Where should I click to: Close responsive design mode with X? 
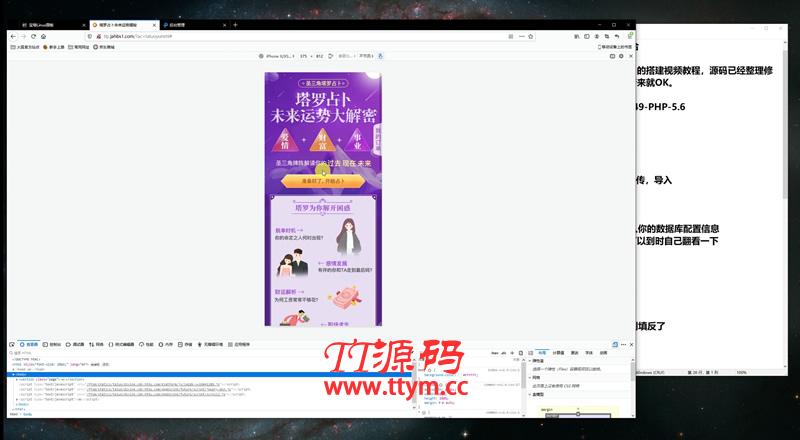(x=631, y=56)
